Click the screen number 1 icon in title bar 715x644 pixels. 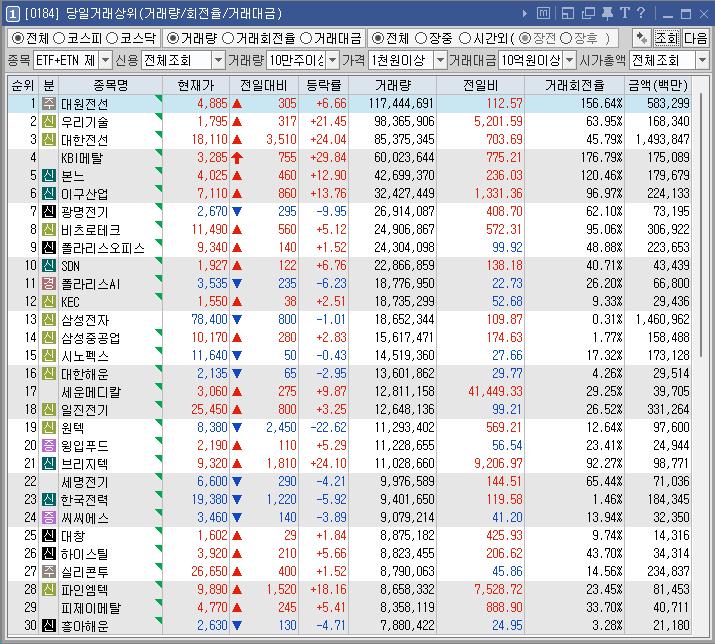coord(12,14)
